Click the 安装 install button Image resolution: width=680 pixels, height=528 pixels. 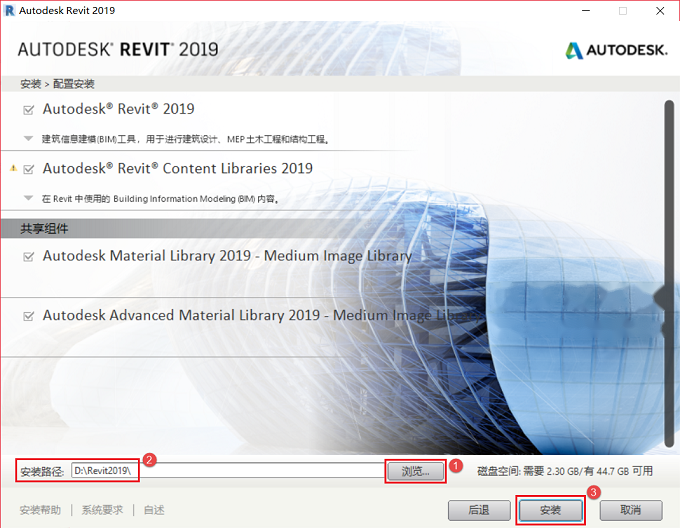[x=550, y=510]
